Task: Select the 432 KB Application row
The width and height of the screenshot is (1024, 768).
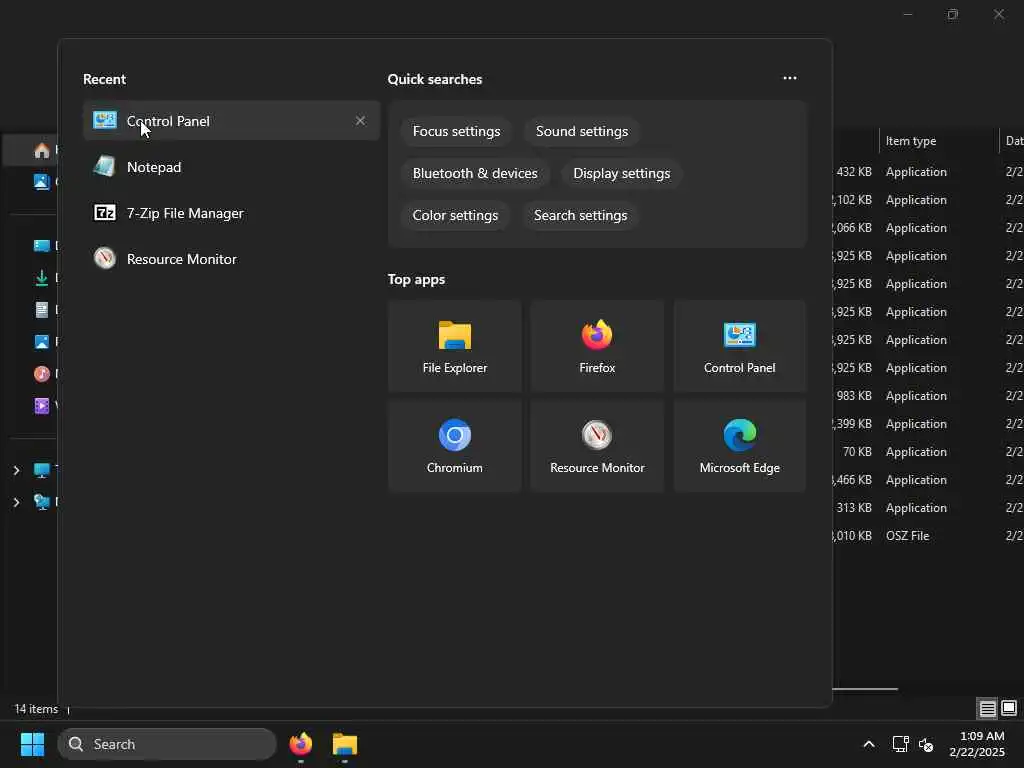Action: [x=928, y=172]
